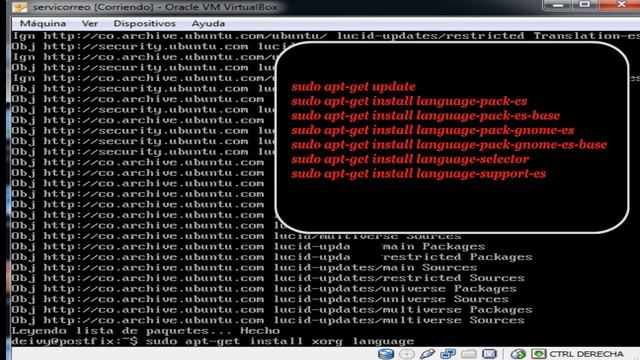640x360 pixels.
Task: Maximize the servicorreo VirtualBox window
Action: (584, 5)
